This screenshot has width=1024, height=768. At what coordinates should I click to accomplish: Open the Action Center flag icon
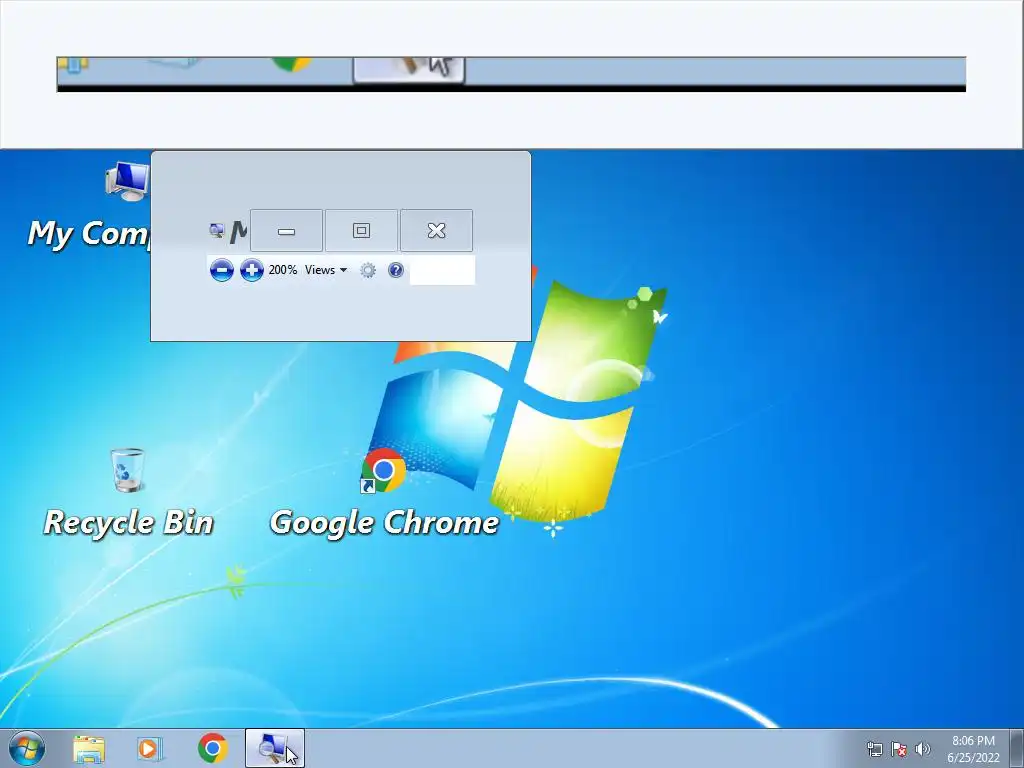(x=899, y=749)
